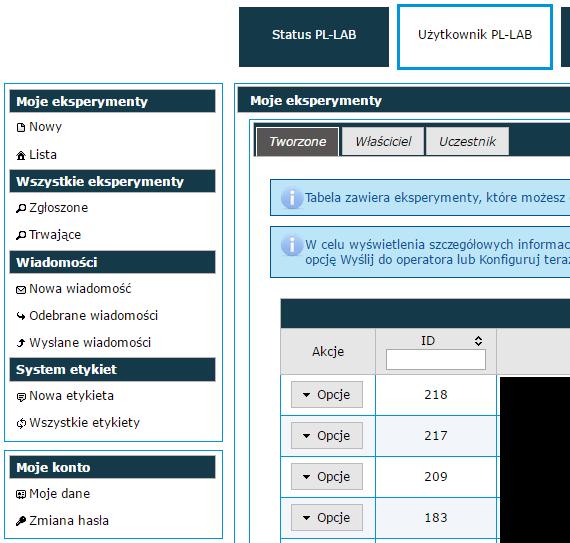The height and width of the screenshot is (543, 570).
Task: Click the Wszystkie eksperymenty sidebar header
Action: (112, 181)
